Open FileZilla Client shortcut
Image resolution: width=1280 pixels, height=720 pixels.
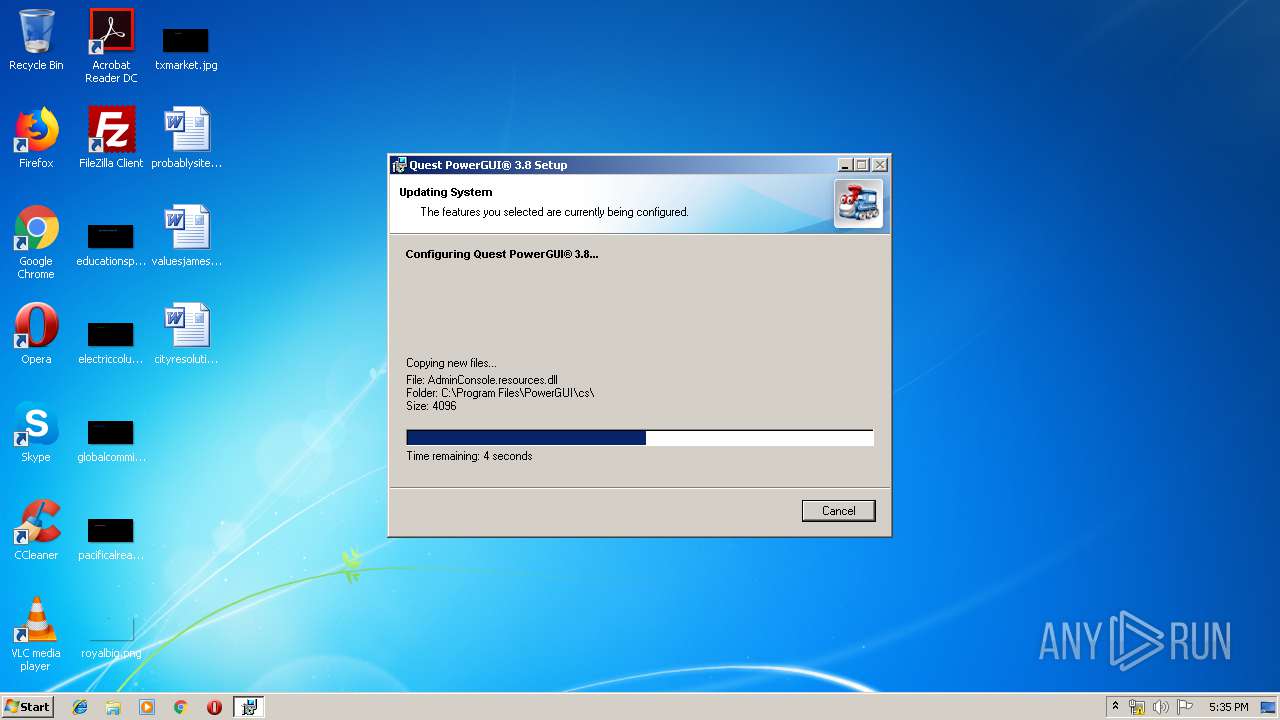[111, 138]
